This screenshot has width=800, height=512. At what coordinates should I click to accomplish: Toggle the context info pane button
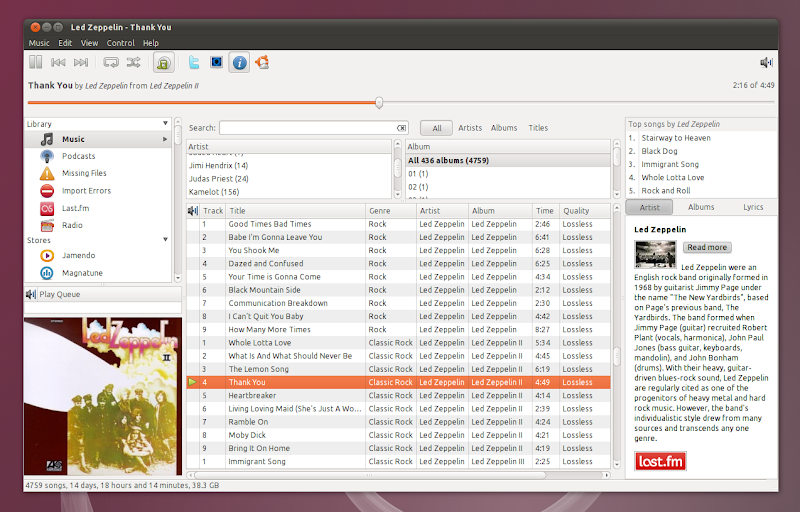(239, 63)
